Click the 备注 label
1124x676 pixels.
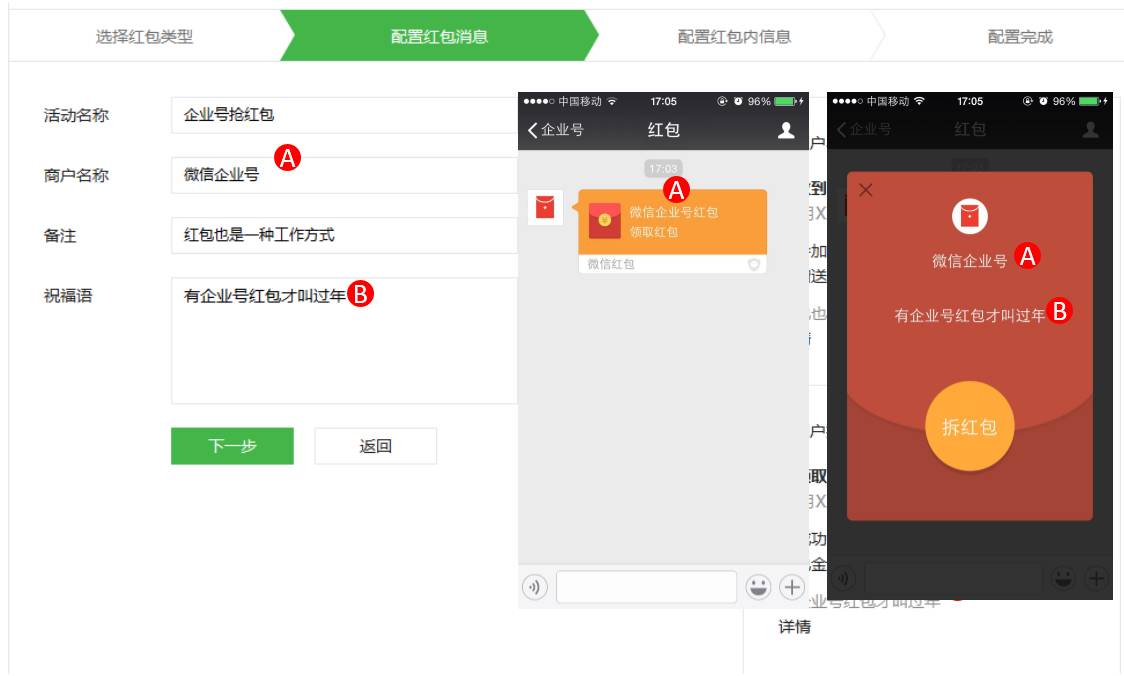tap(60, 236)
